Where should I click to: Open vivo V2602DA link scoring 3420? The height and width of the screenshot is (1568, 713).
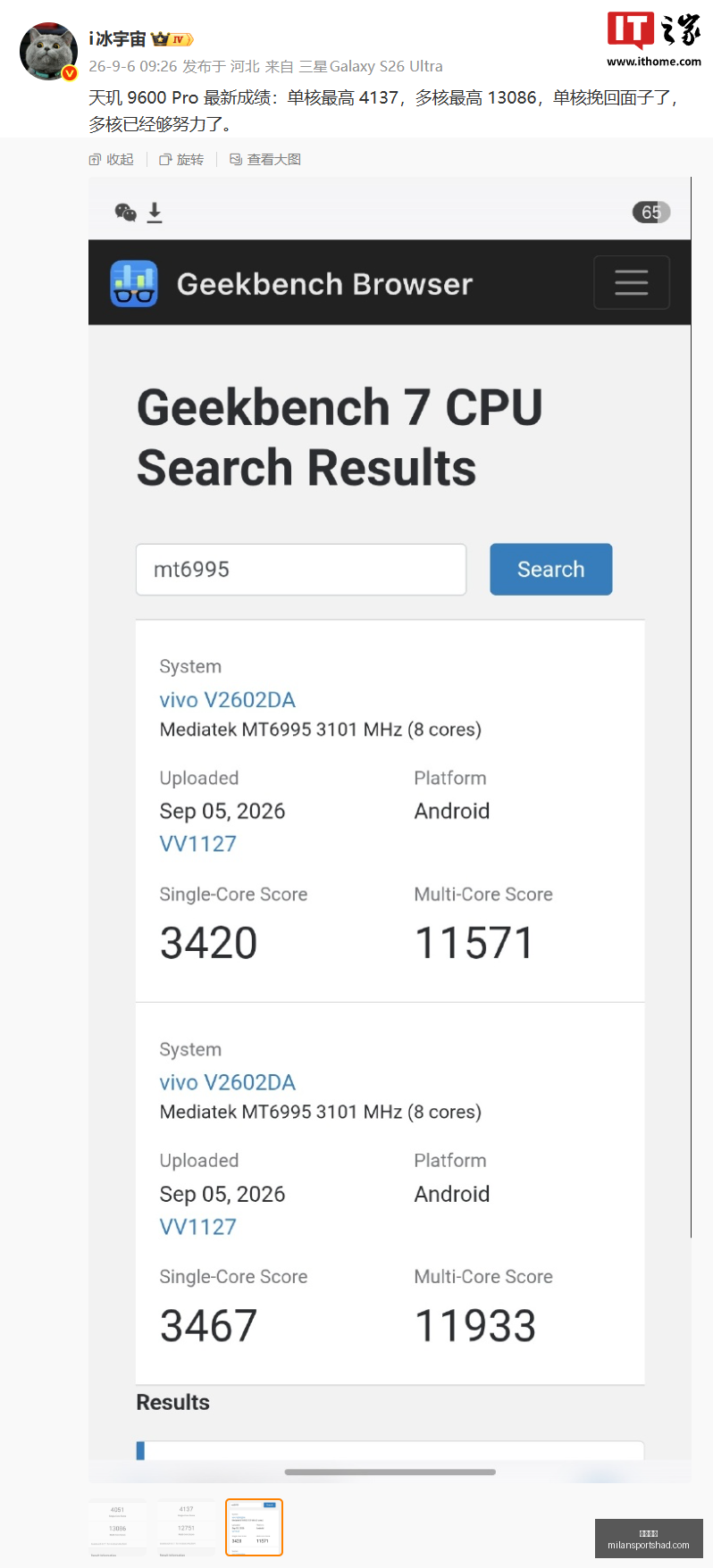click(x=227, y=699)
